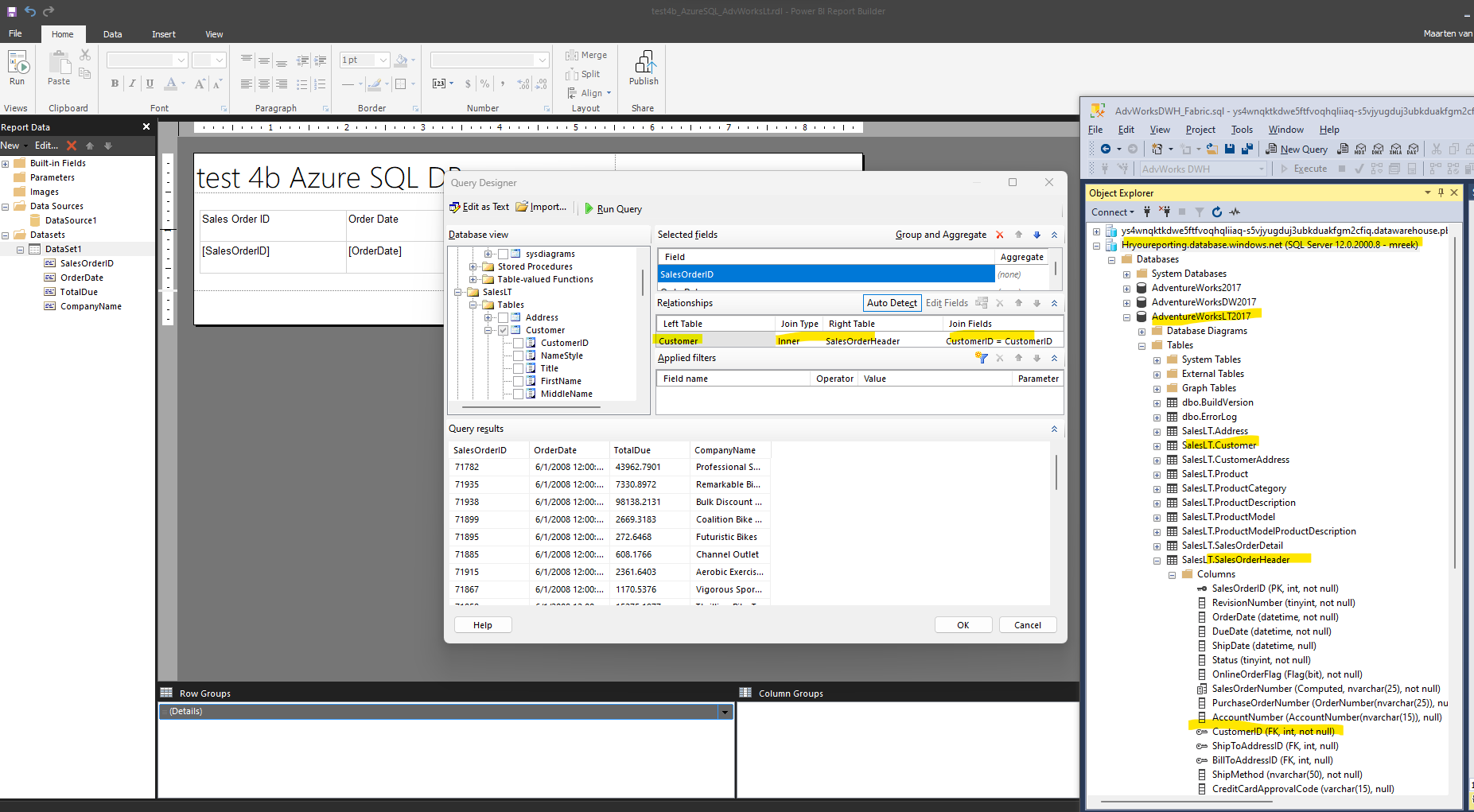Toggle the Customer table checkbox
This screenshot has width=1474, height=812.
[504, 330]
